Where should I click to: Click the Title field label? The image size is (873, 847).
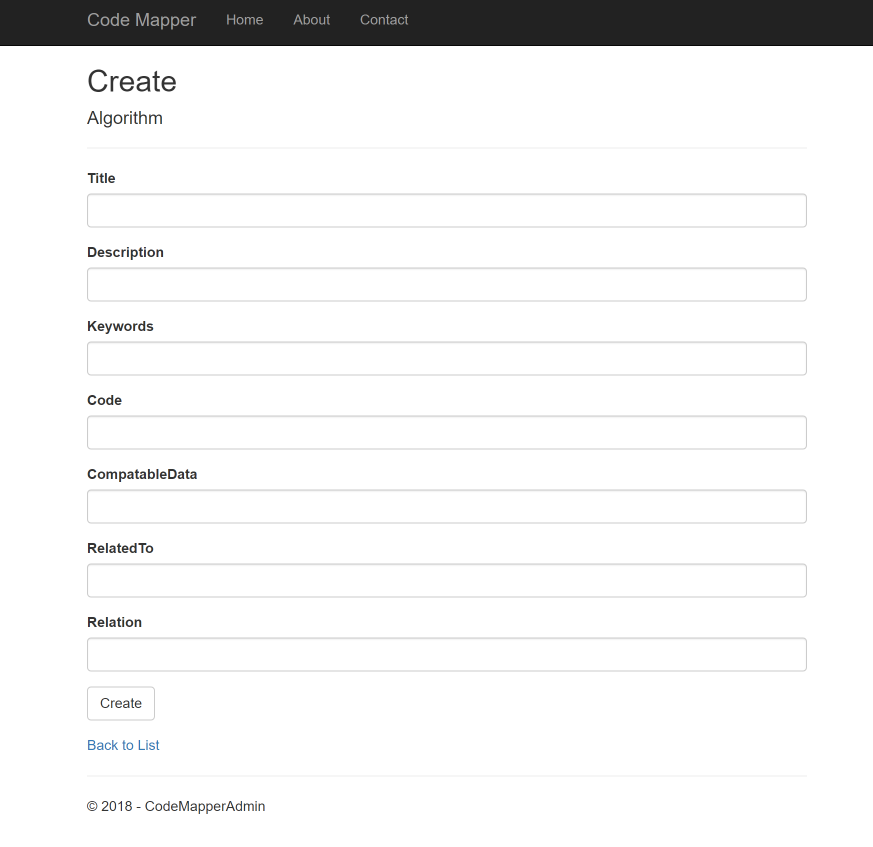coord(101,178)
